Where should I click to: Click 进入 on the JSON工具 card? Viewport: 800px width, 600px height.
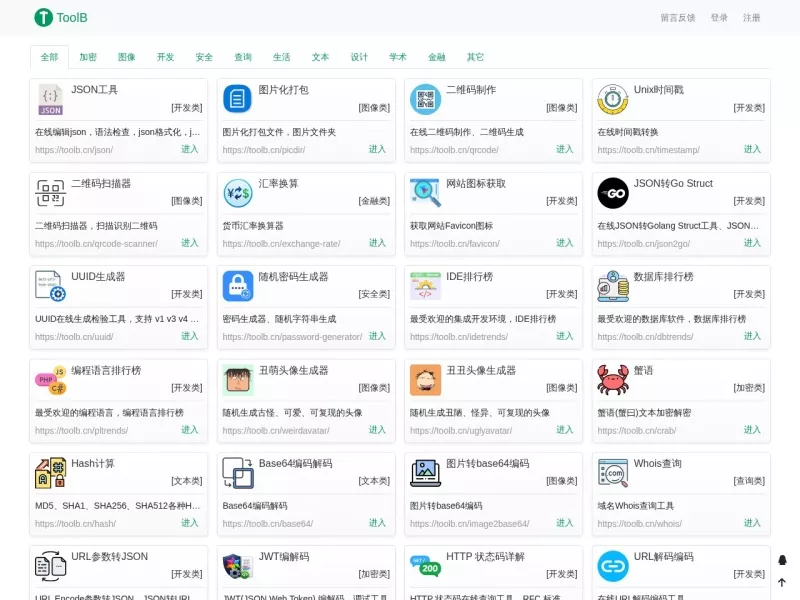(x=190, y=149)
